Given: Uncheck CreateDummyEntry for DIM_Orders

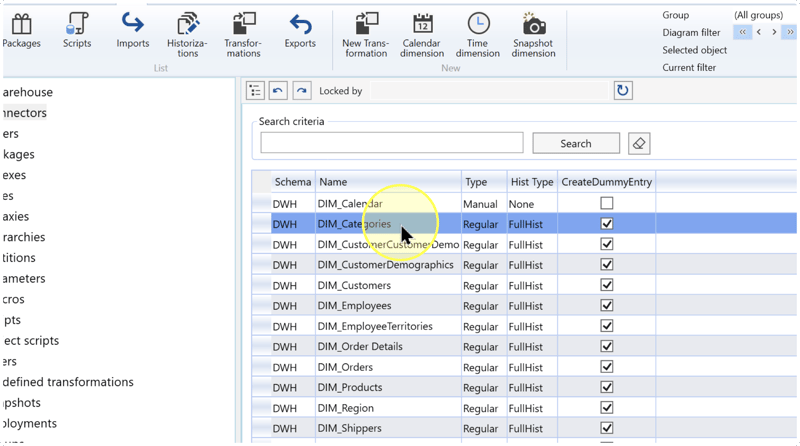Looking at the screenshot, I should (x=607, y=366).
